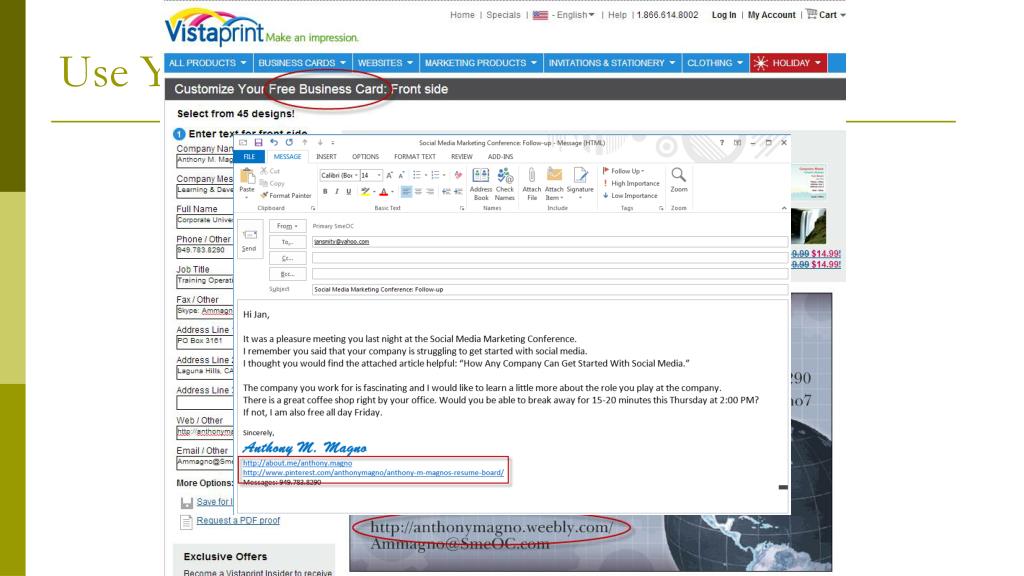Open the From account dropdown
The image size is (1024, 576).
point(287,226)
